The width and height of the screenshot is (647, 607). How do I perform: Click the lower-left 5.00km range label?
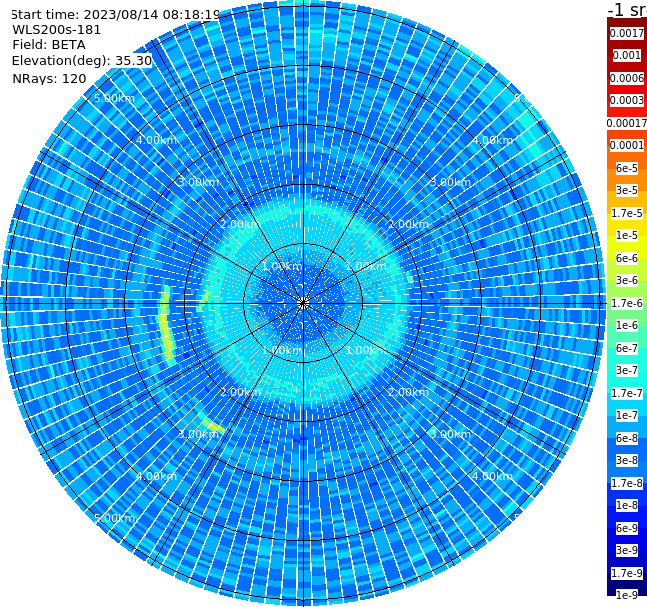tap(114, 518)
